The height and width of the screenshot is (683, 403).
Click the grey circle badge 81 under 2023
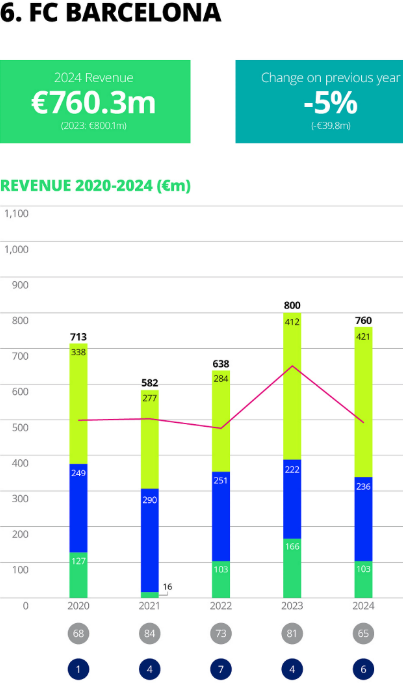click(x=292, y=633)
